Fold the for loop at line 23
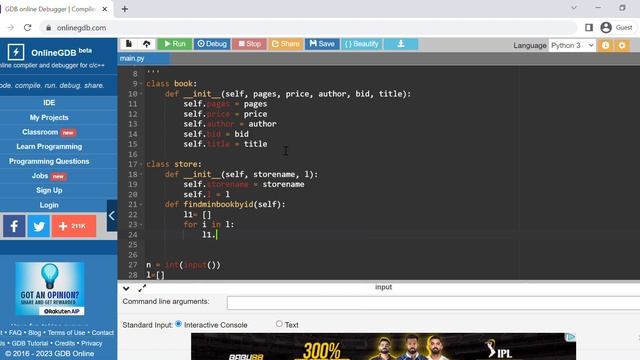The height and width of the screenshot is (360, 640). 141,224
